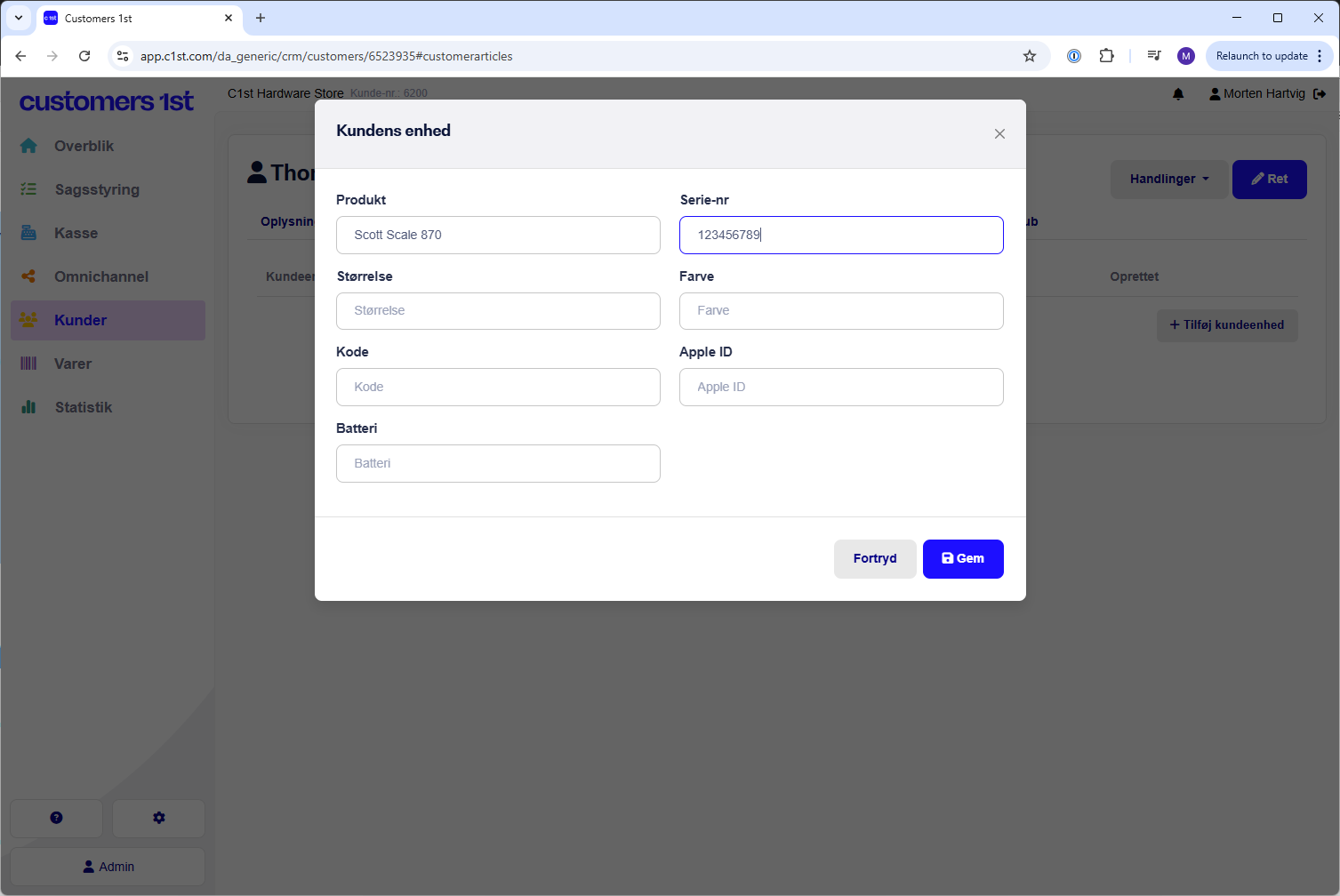Click the Kasse cash register icon
Viewport: 1340px width, 896px height.
coord(28,233)
